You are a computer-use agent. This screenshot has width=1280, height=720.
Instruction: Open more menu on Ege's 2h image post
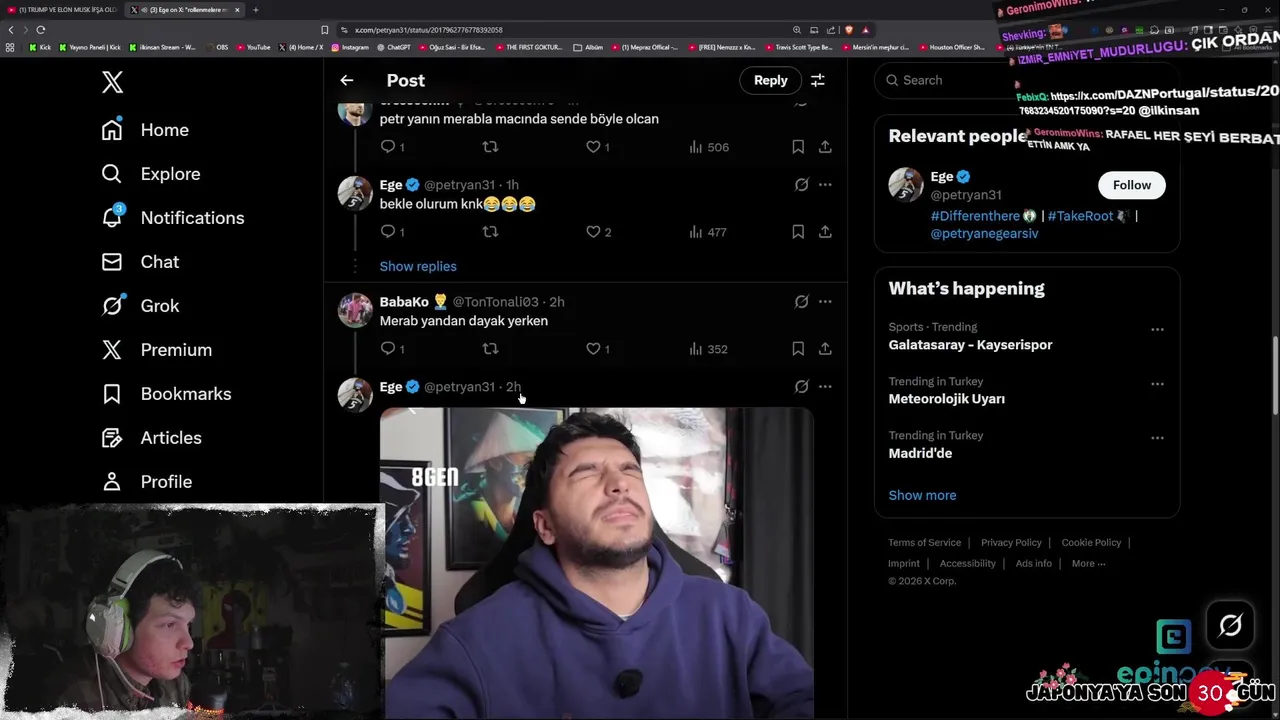[x=825, y=387]
